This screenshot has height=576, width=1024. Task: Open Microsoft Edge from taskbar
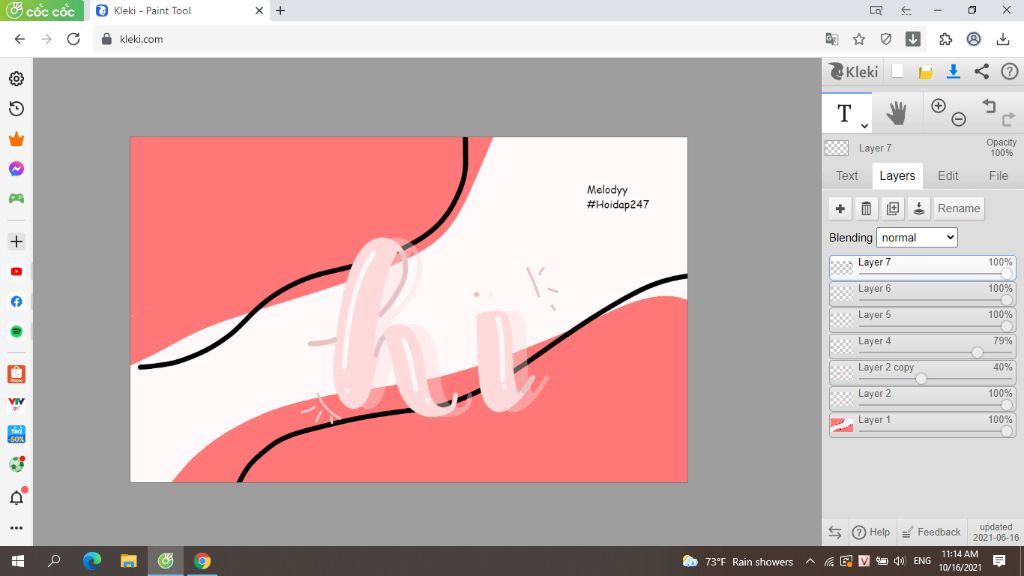91,561
